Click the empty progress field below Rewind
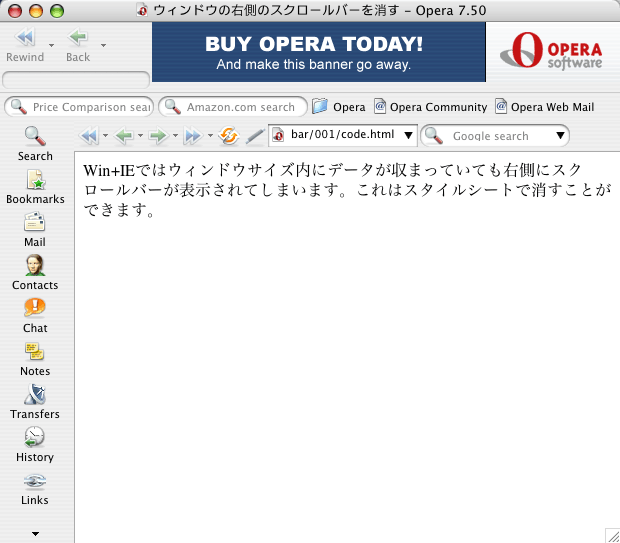The height and width of the screenshot is (543, 620). (x=76, y=80)
